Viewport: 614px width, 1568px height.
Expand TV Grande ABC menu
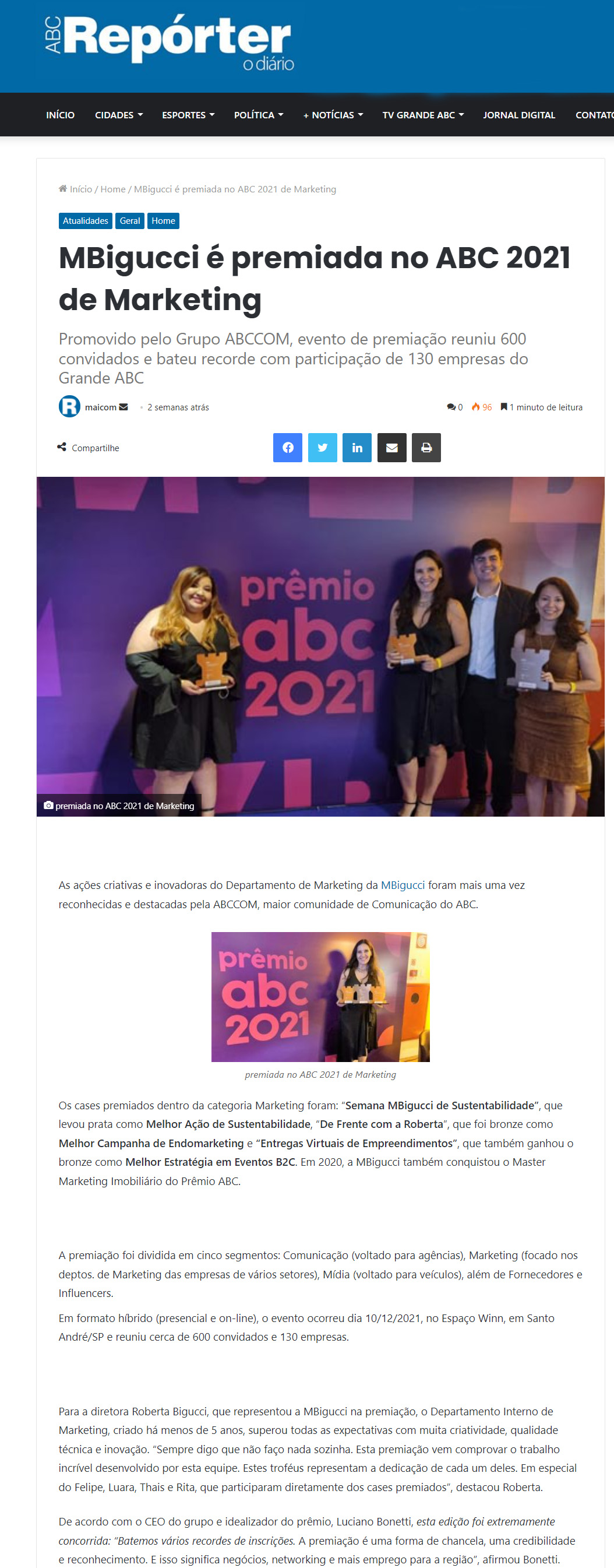pos(423,114)
